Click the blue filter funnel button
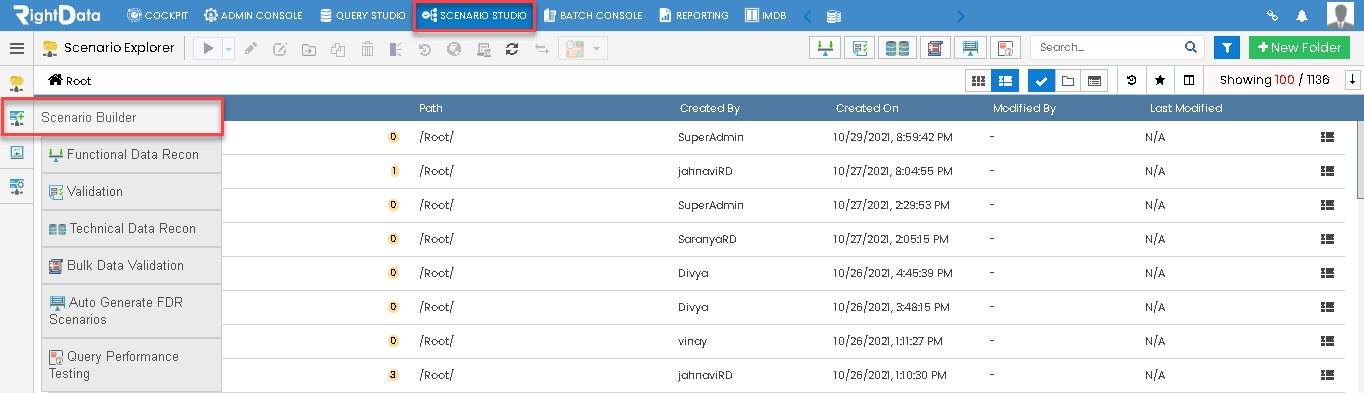 [1226, 48]
